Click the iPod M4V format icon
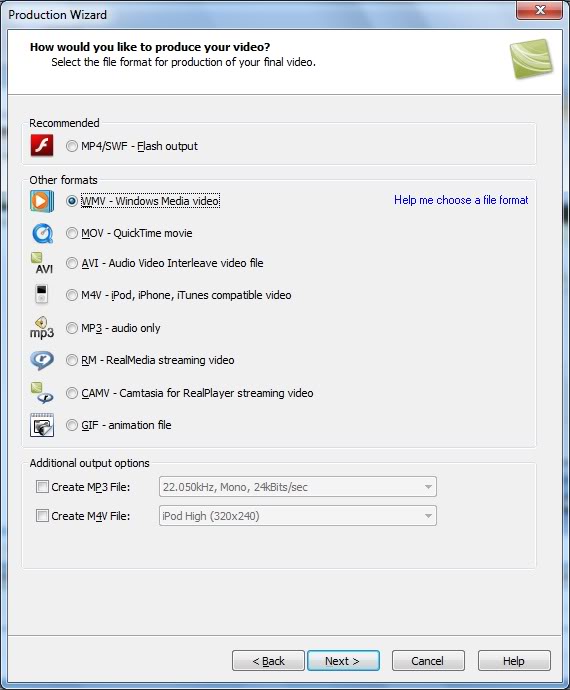This screenshot has height=690, width=570. (41, 294)
